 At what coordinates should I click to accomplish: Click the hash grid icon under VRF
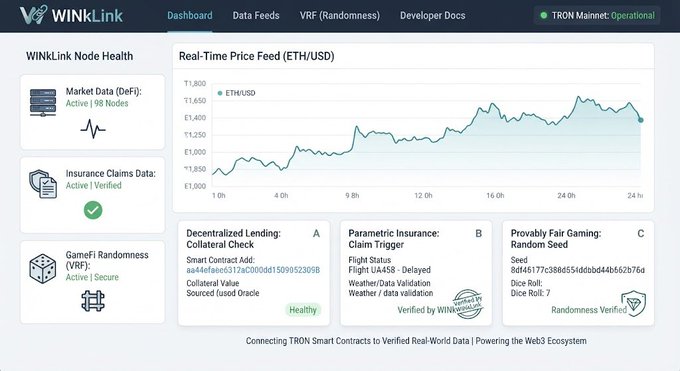click(x=93, y=301)
